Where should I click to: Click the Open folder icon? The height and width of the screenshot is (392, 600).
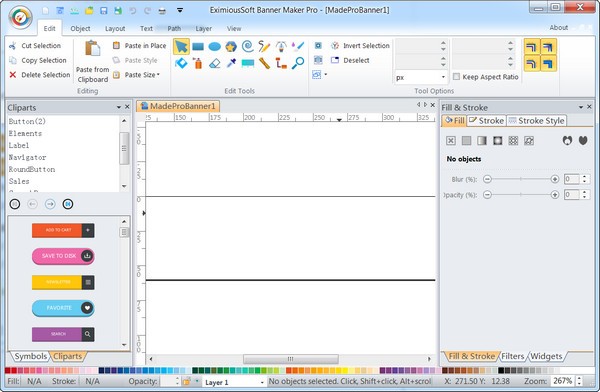89,11
